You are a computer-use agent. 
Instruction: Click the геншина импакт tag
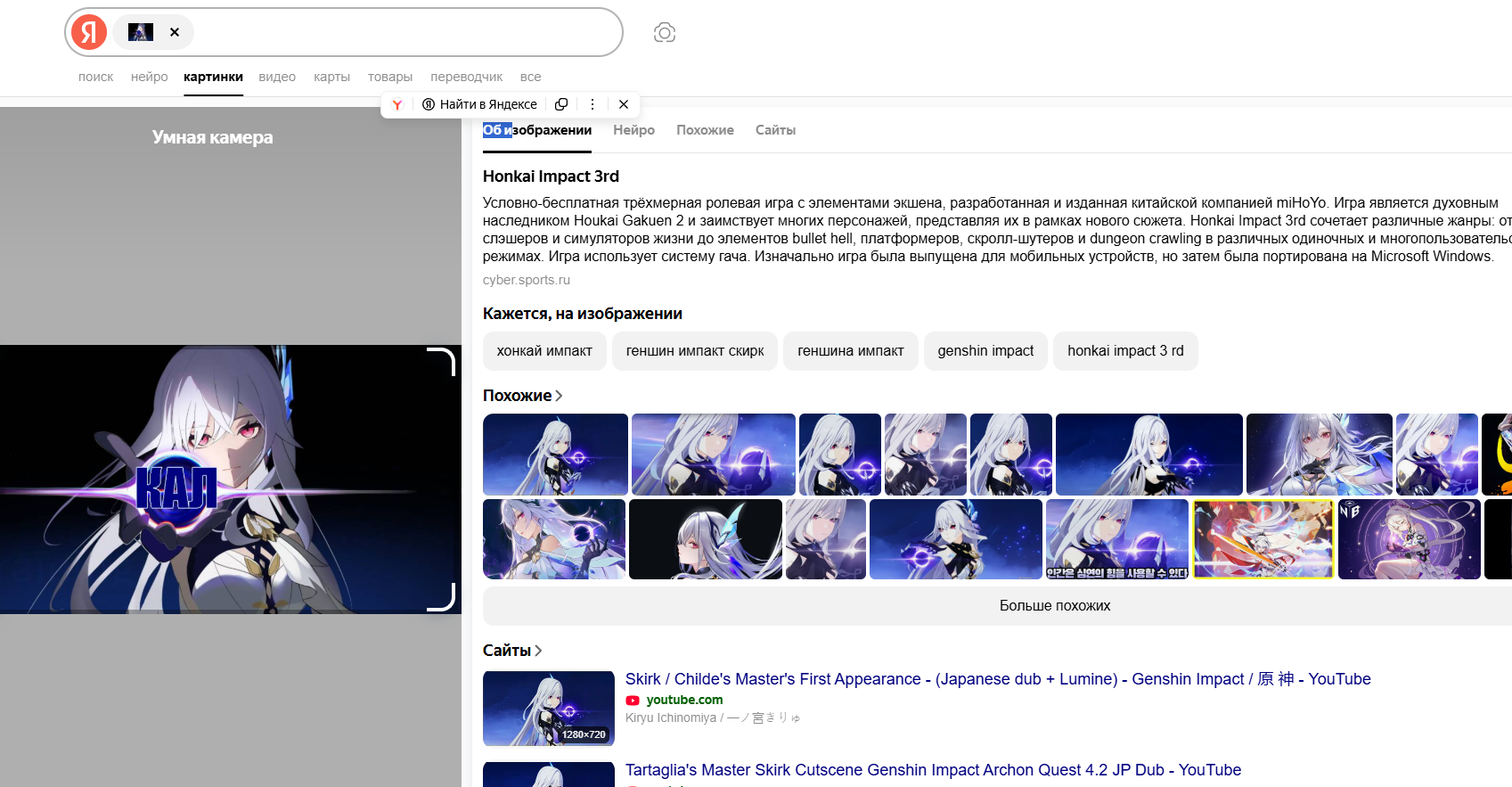coord(851,351)
